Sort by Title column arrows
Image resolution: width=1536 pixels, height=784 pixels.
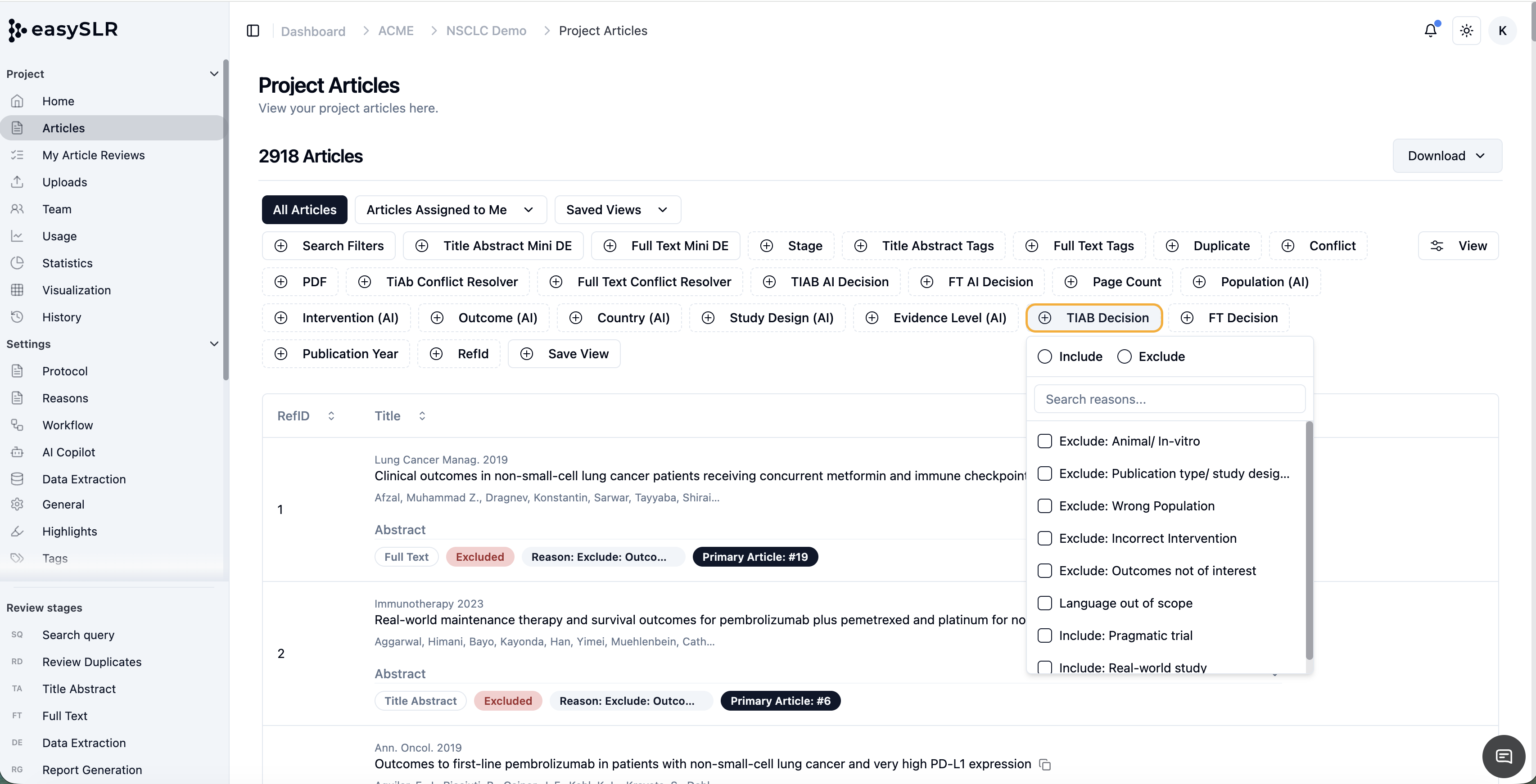click(x=422, y=416)
